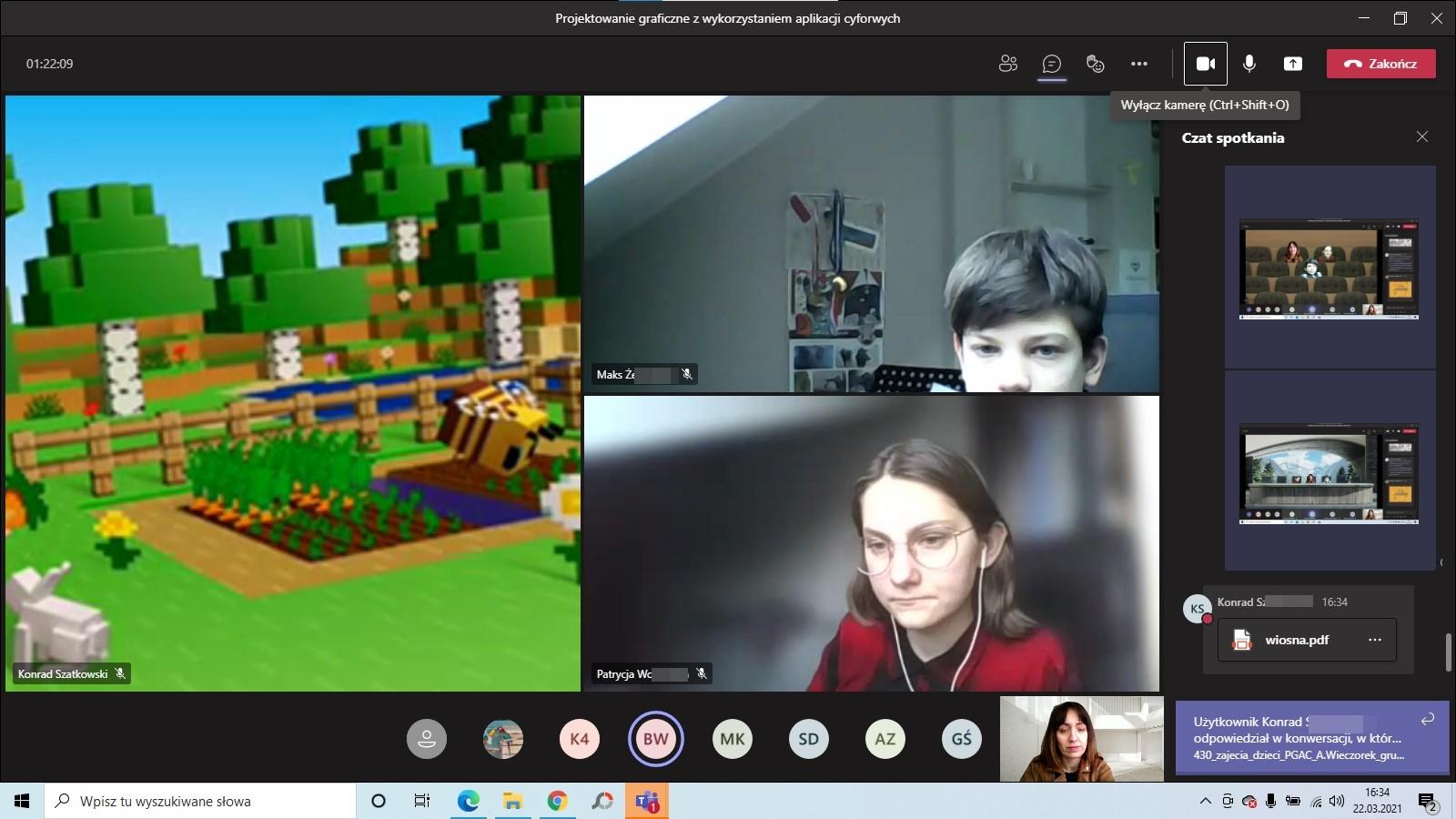
Task: Toggle the meeting chat panel
Action: 1052,64
